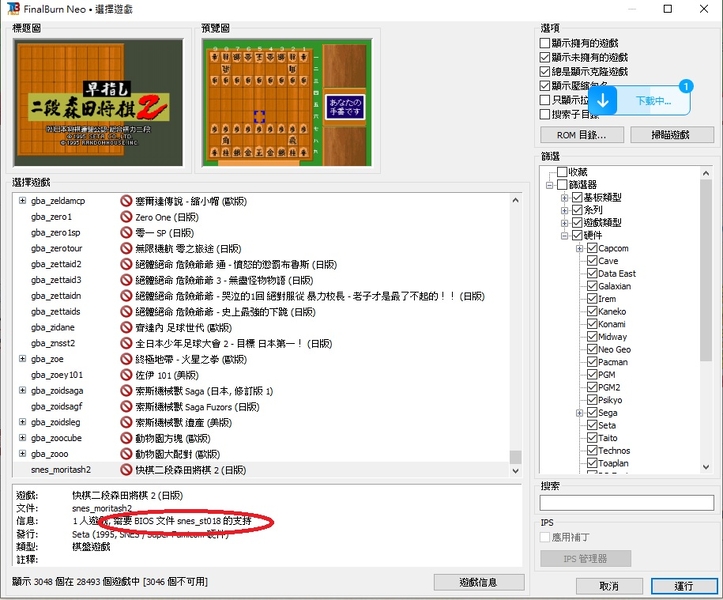Open the ROM 目錄... dialog

point(581,135)
